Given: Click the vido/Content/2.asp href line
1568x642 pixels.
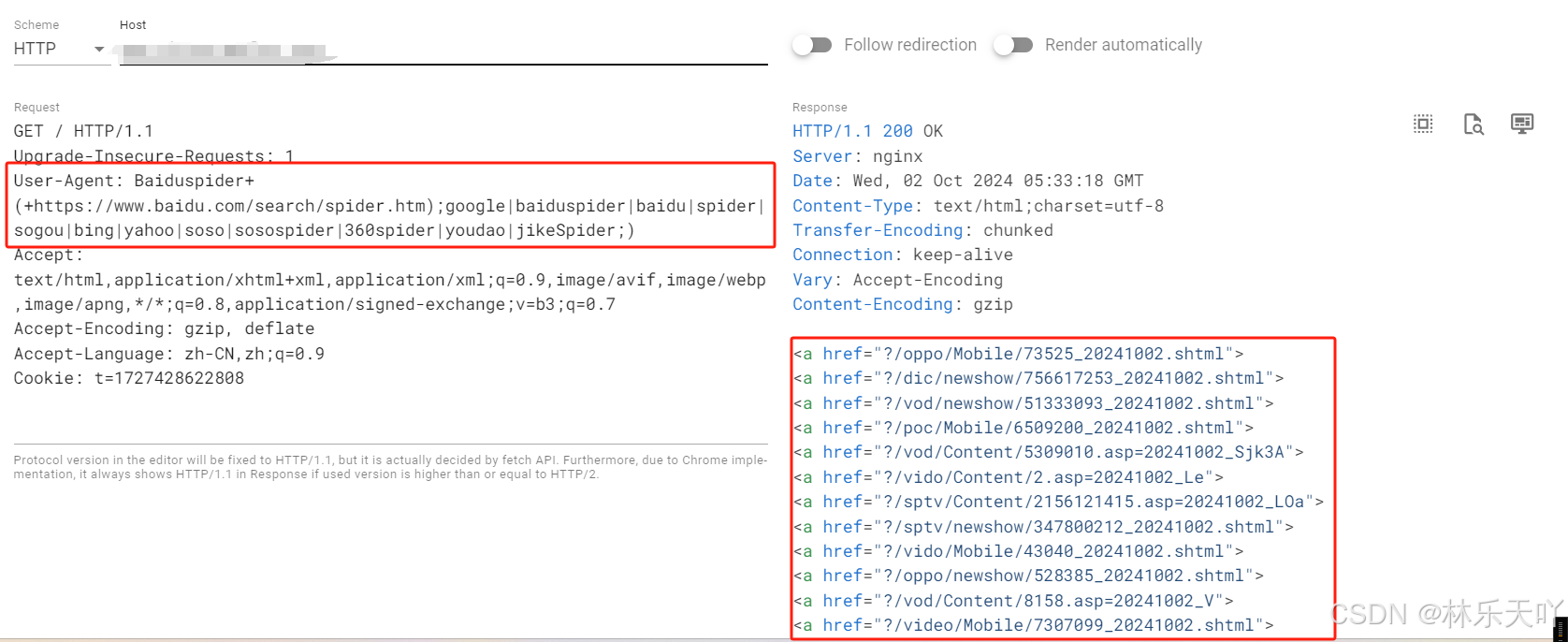Looking at the screenshot, I should point(1009,477).
